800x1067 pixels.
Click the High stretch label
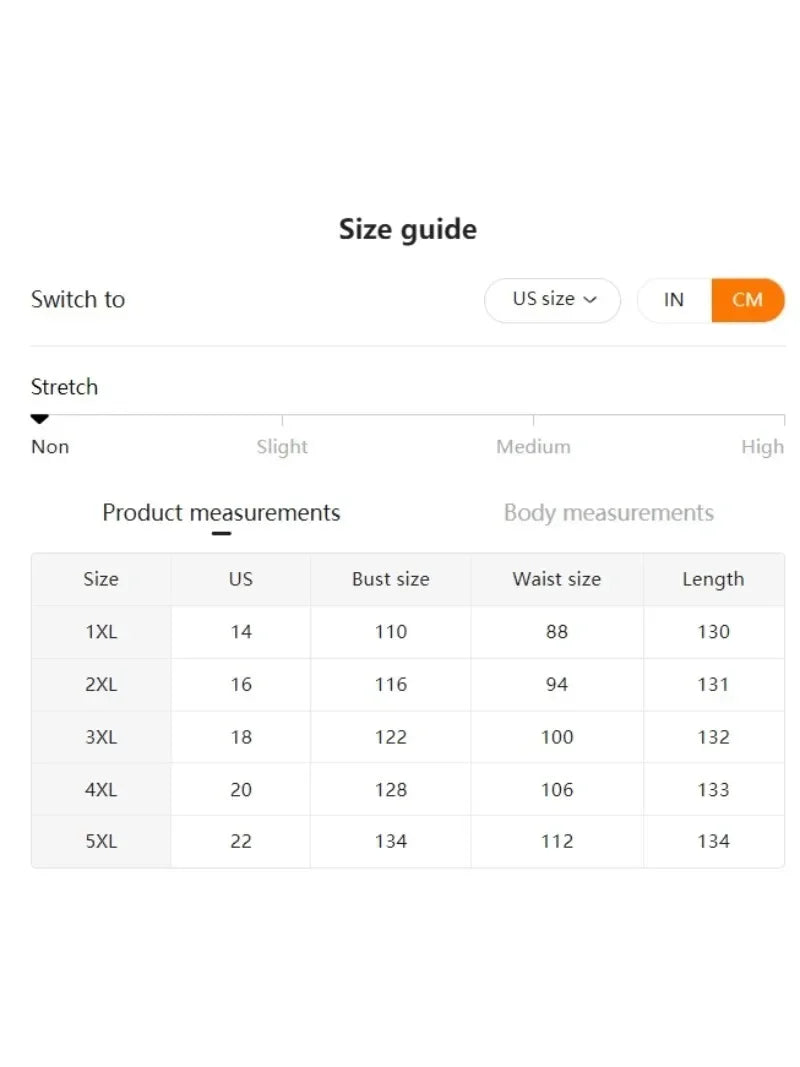pos(762,447)
